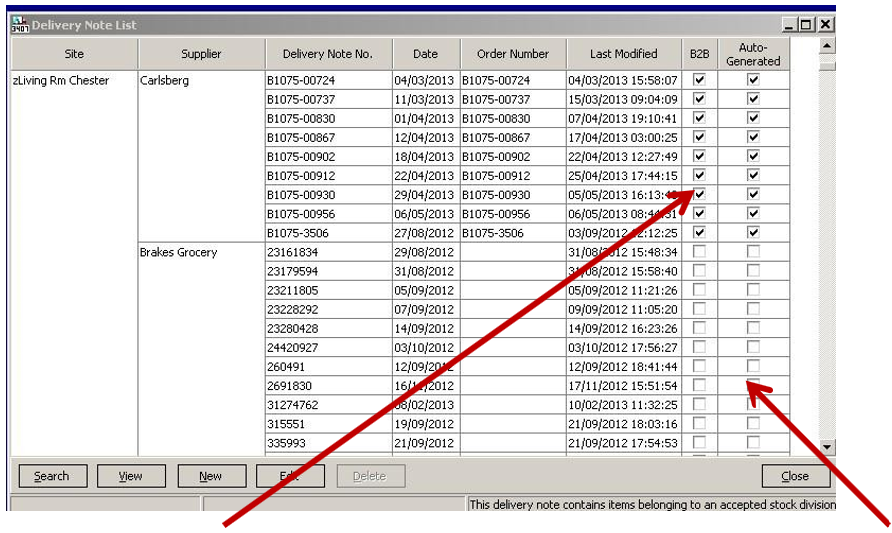Click the Delivery Note No. column header

coord(328,54)
